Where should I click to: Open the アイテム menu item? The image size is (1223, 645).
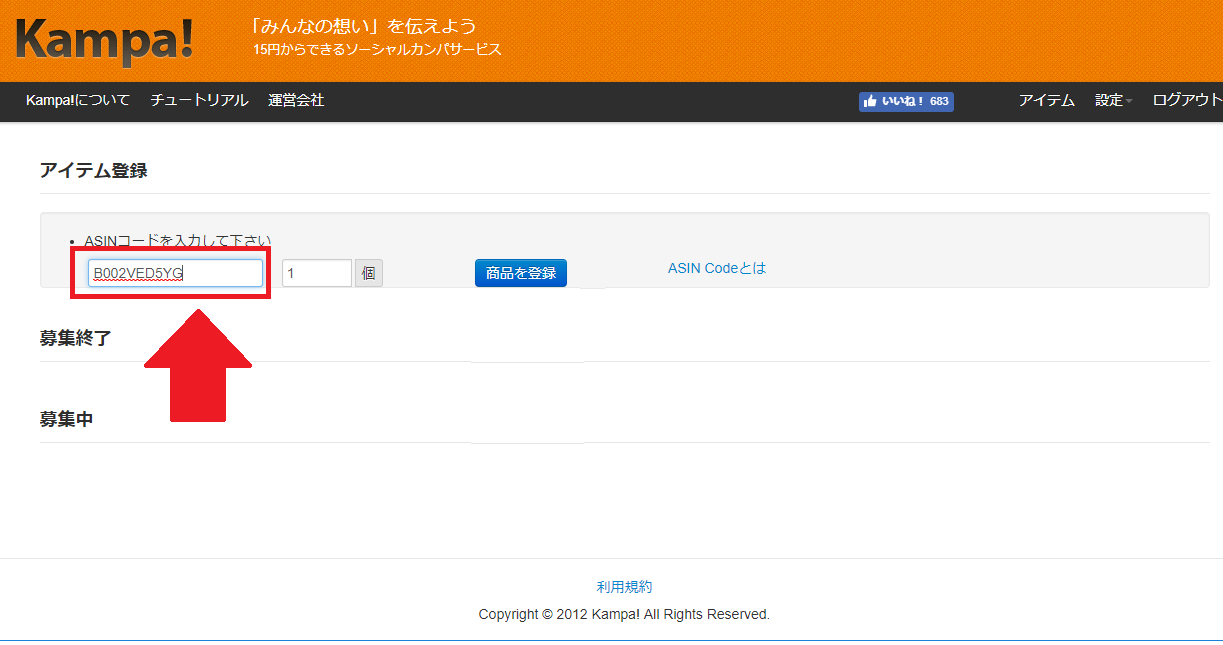point(1046,100)
